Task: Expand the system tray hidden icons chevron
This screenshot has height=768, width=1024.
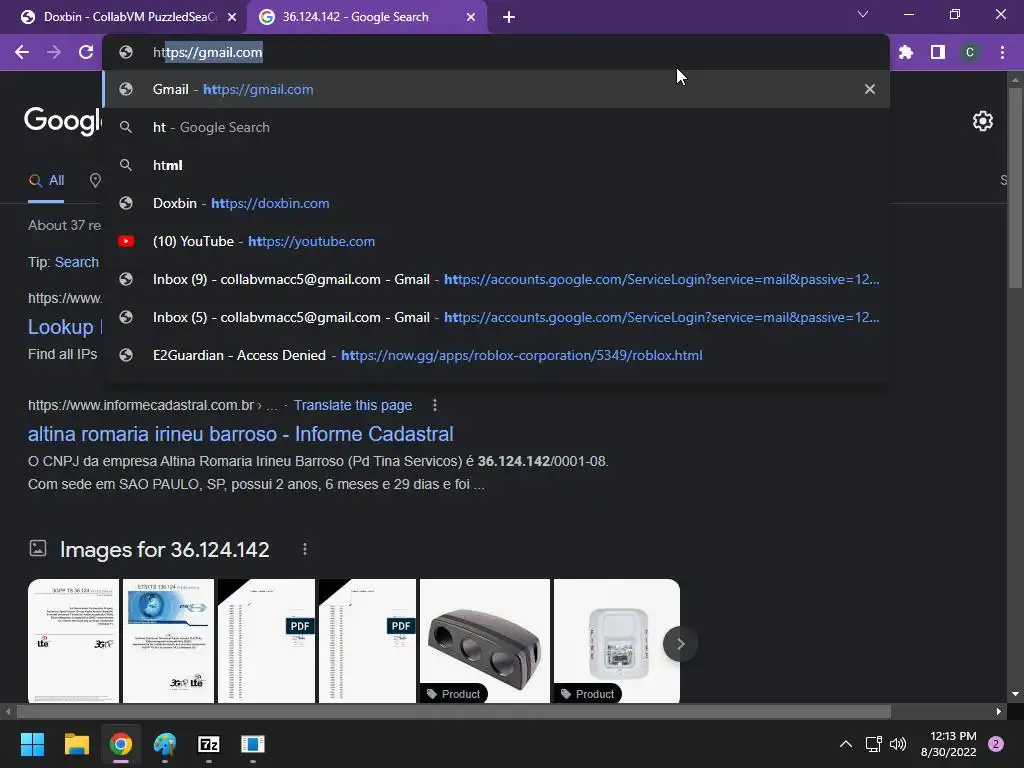Action: point(846,744)
